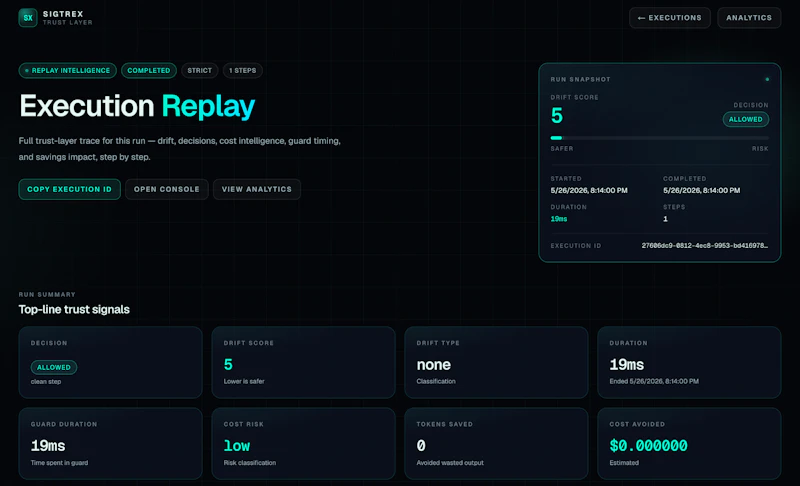
Task: Select the truncated execution ID text
Action: (x=705, y=245)
